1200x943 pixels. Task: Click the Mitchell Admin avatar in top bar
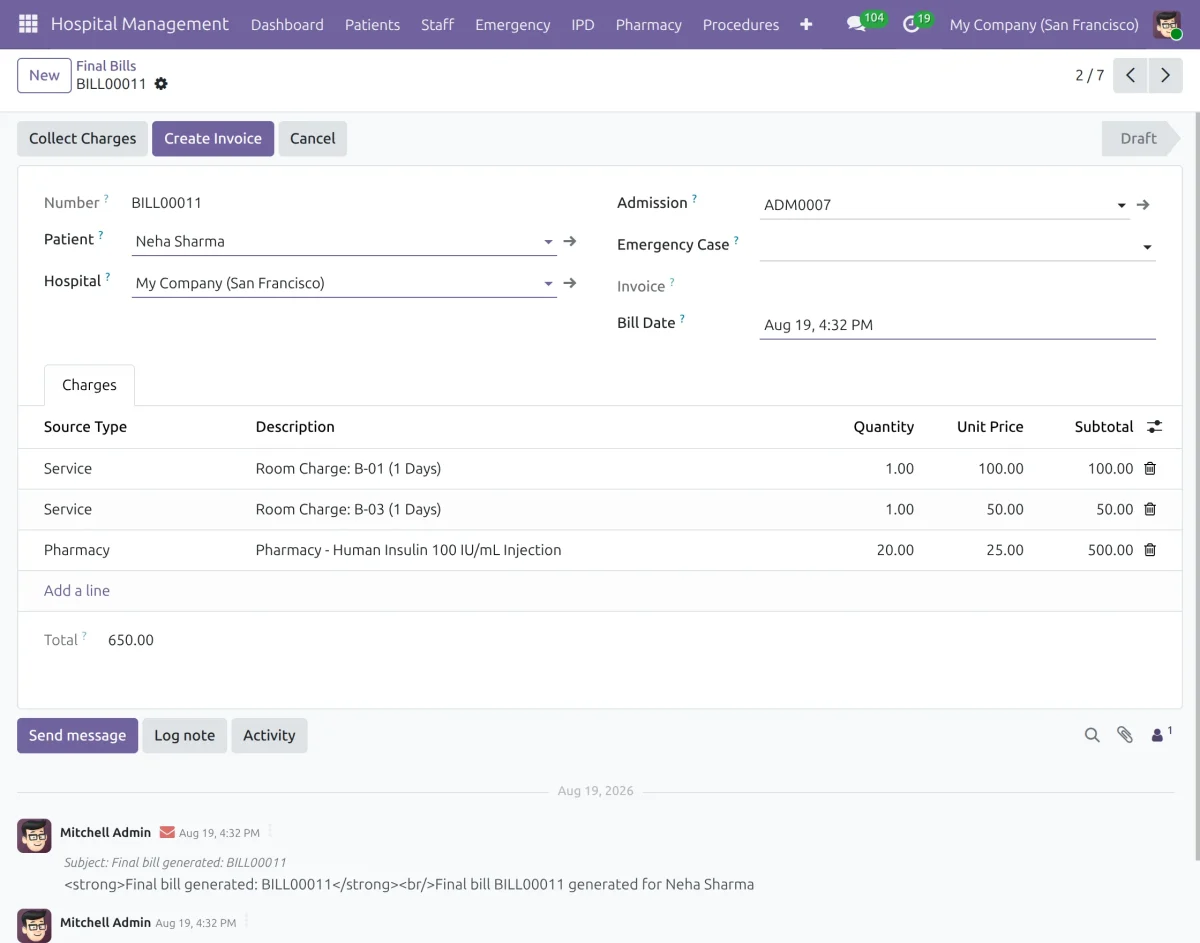tap(1167, 24)
